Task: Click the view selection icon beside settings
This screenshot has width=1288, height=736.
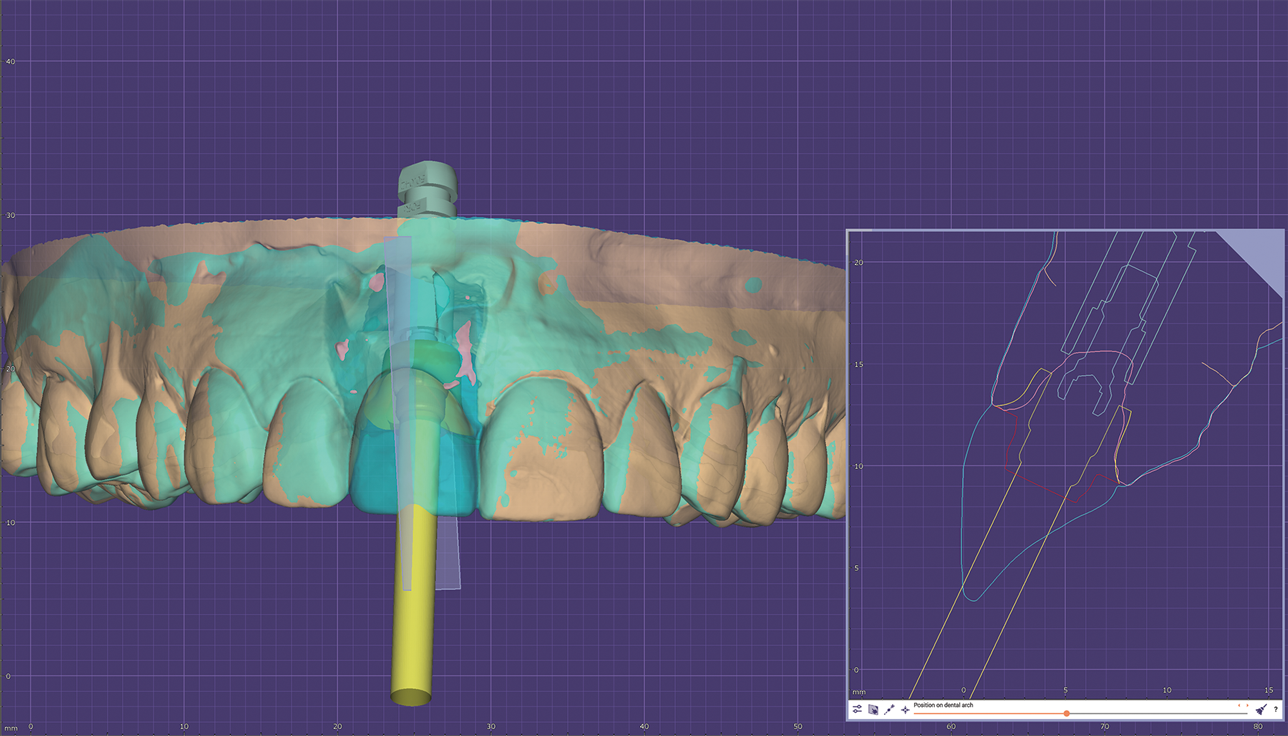Action: (x=873, y=709)
